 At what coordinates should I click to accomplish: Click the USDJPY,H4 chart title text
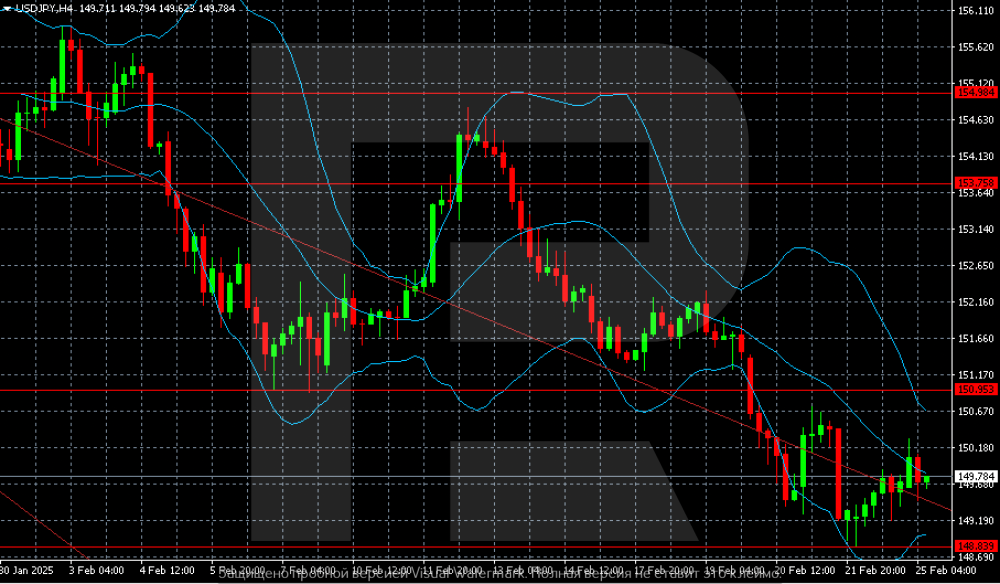pyautogui.click(x=45, y=8)
